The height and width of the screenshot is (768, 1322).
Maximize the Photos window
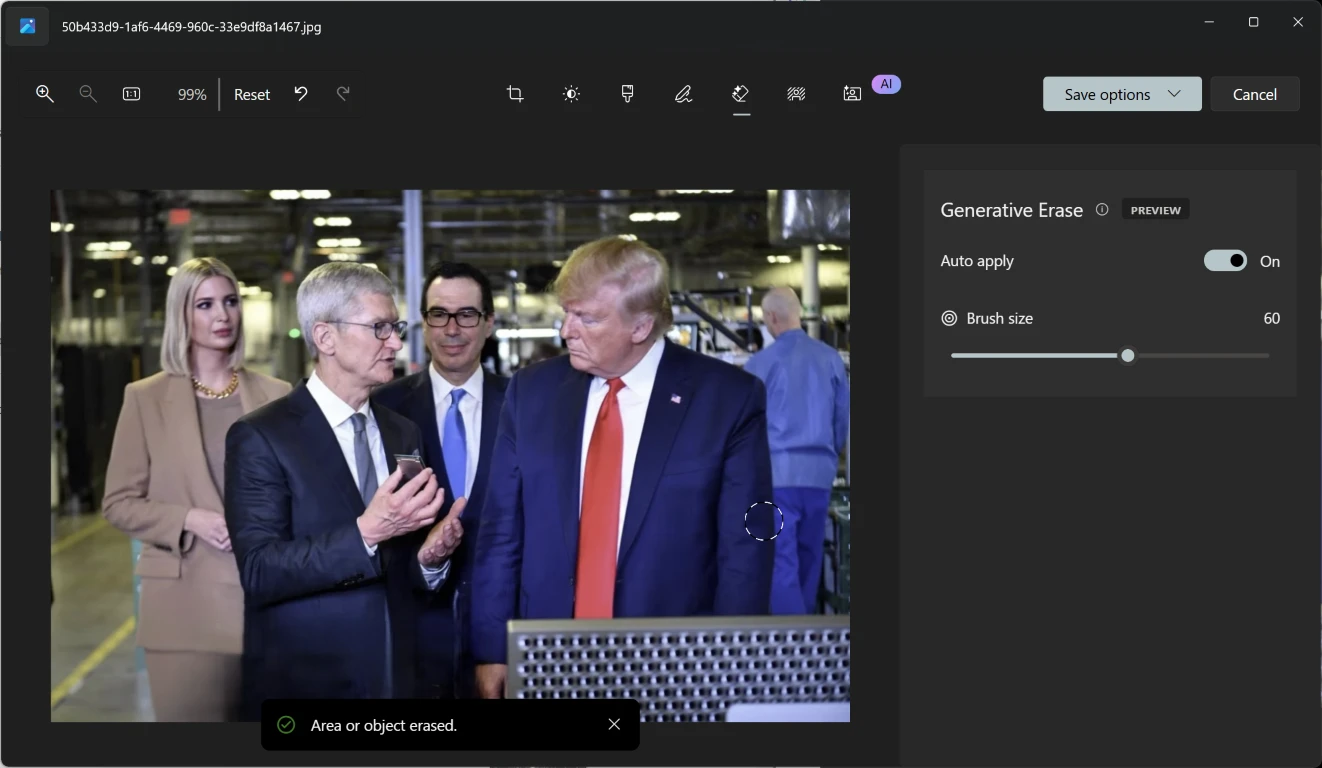(x=1253, y=22)
